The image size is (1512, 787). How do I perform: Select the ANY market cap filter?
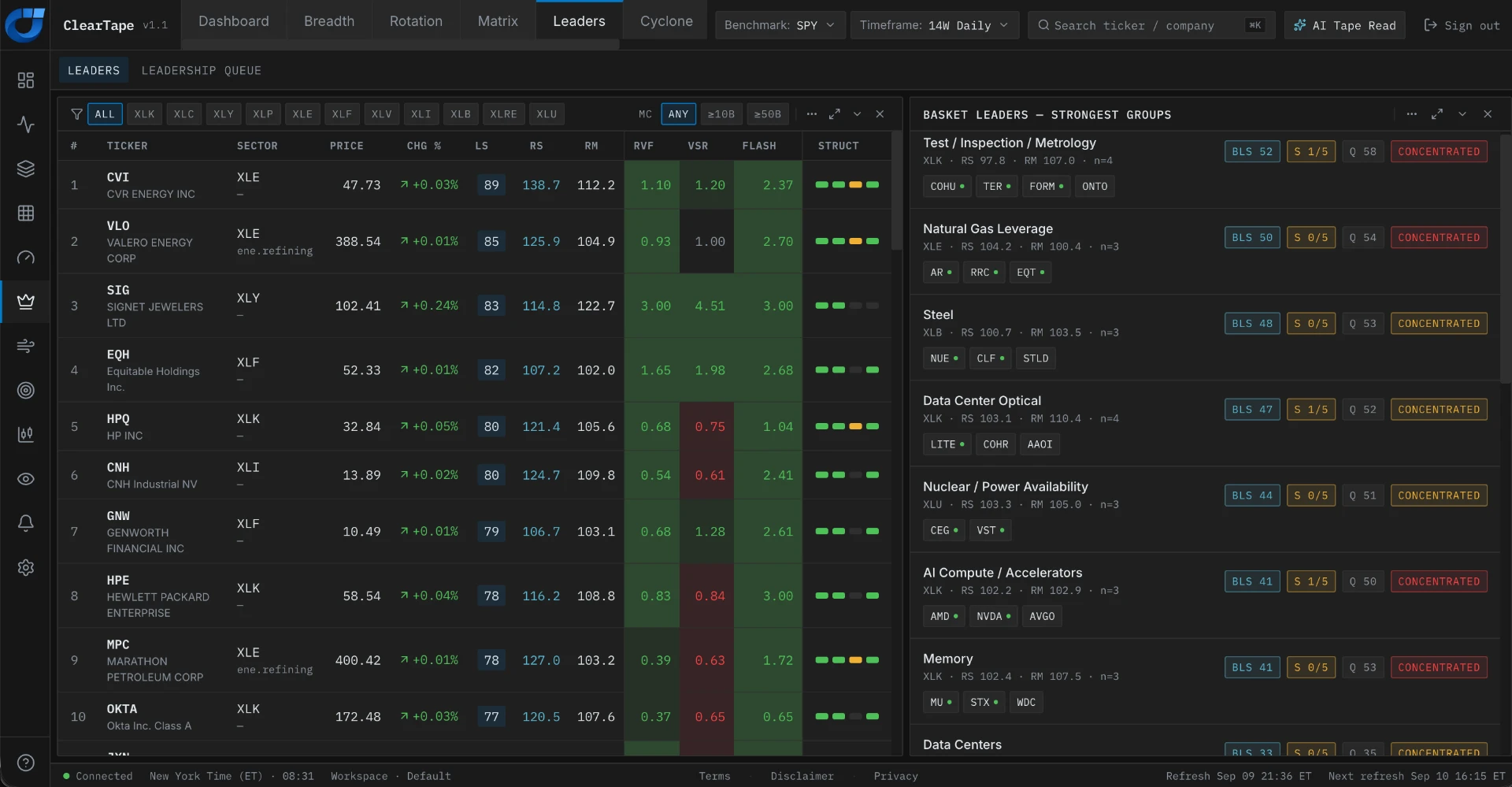(x=678, y=114)
